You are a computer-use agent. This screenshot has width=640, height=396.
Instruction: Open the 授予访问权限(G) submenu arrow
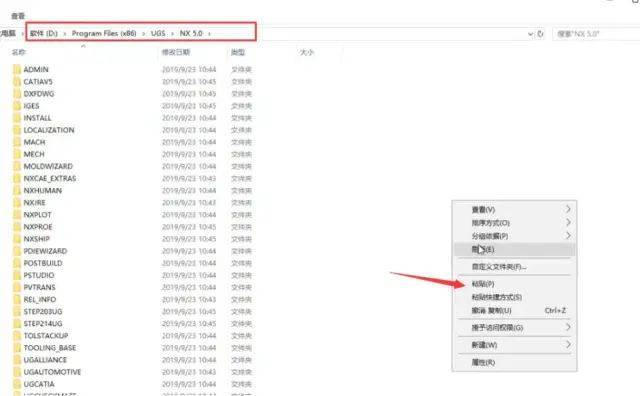[568, 327]
